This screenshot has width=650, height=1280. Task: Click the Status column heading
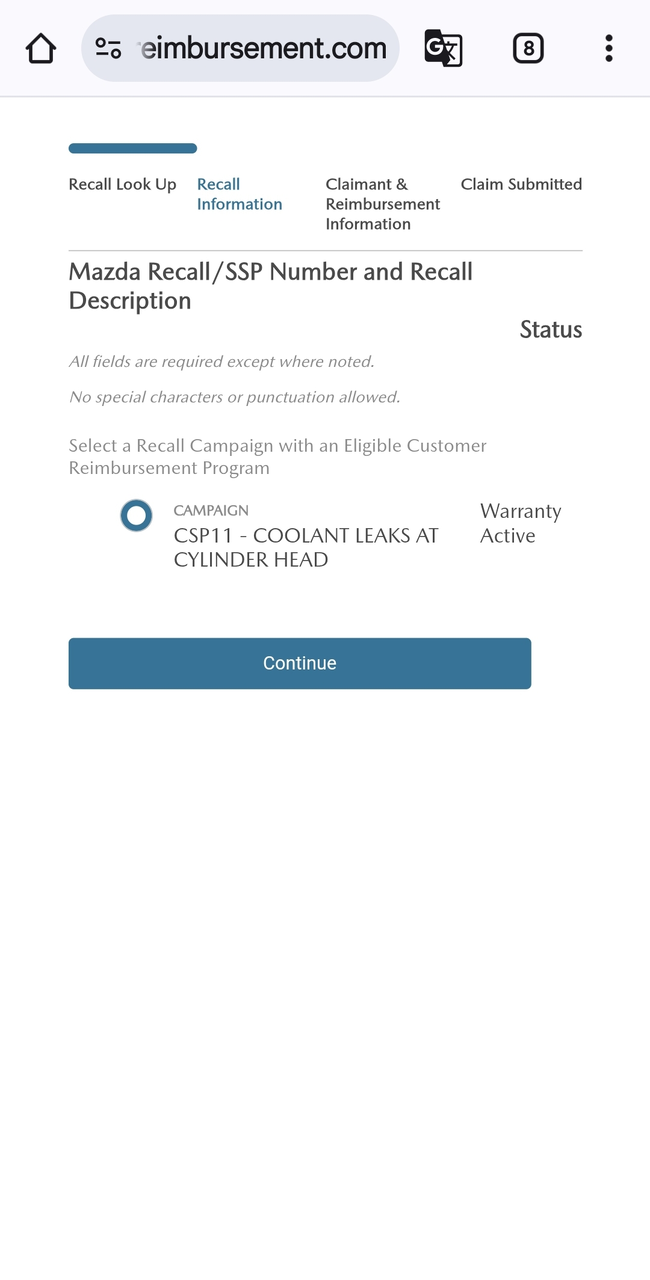pyautogui.click(x=550, y=330)
